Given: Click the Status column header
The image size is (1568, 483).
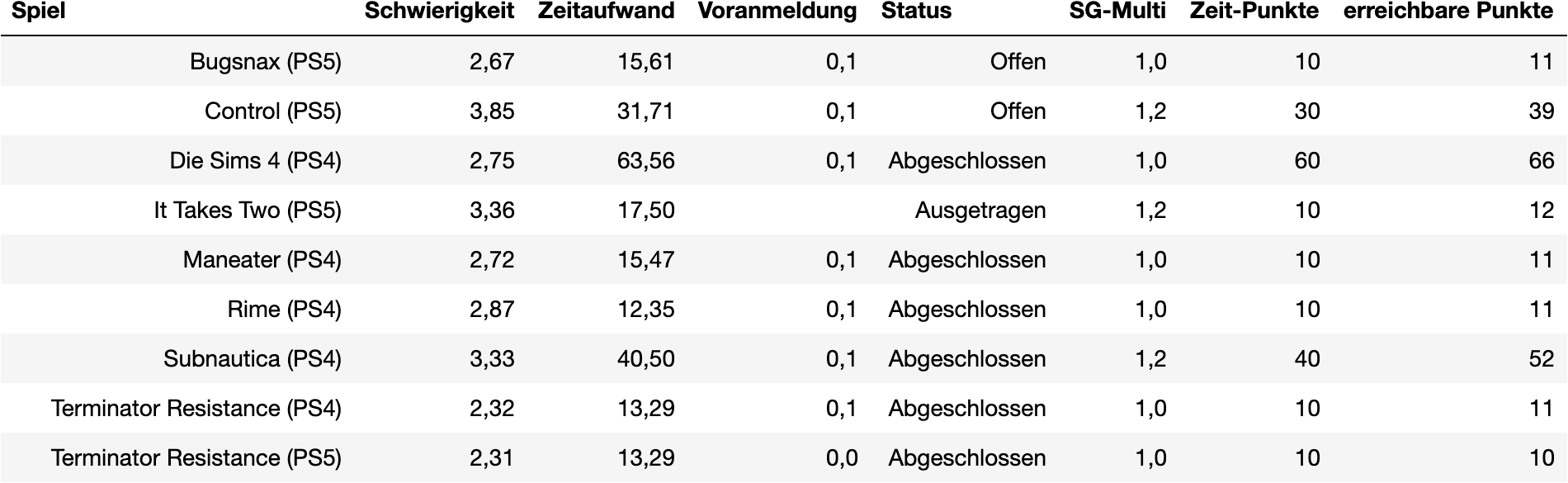Looking at the screenshot, I should [x=916, y=12].
